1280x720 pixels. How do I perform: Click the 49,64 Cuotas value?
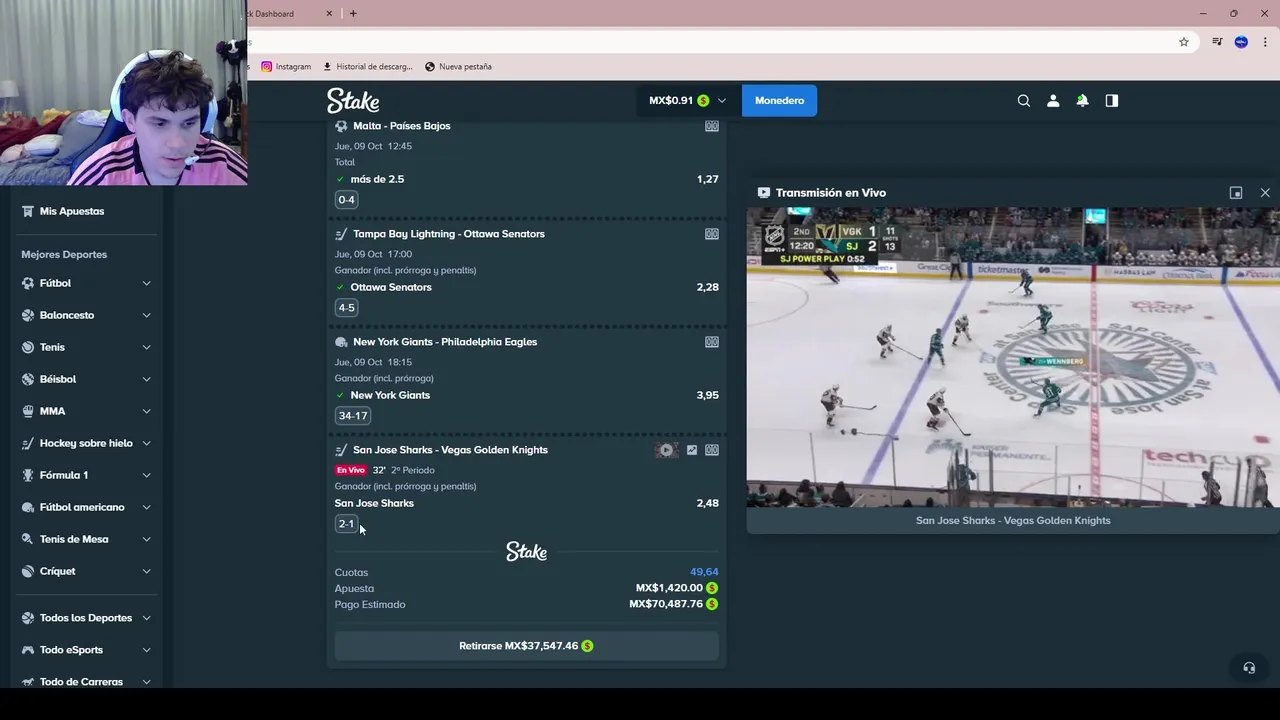point(704,572)
